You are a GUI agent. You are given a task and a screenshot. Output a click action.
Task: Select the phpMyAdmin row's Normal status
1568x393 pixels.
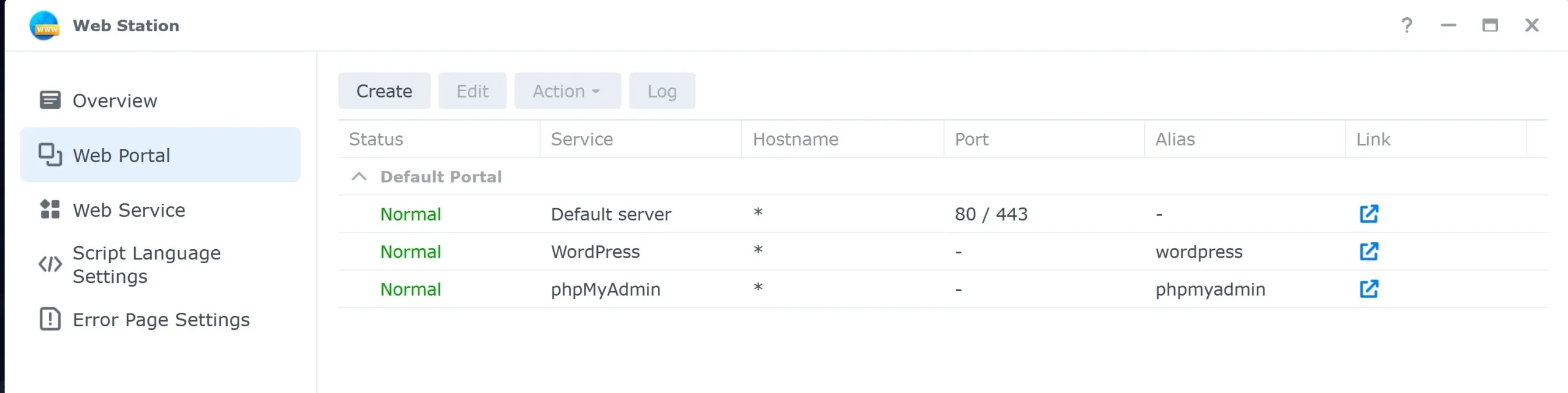[x=410, y=289]
